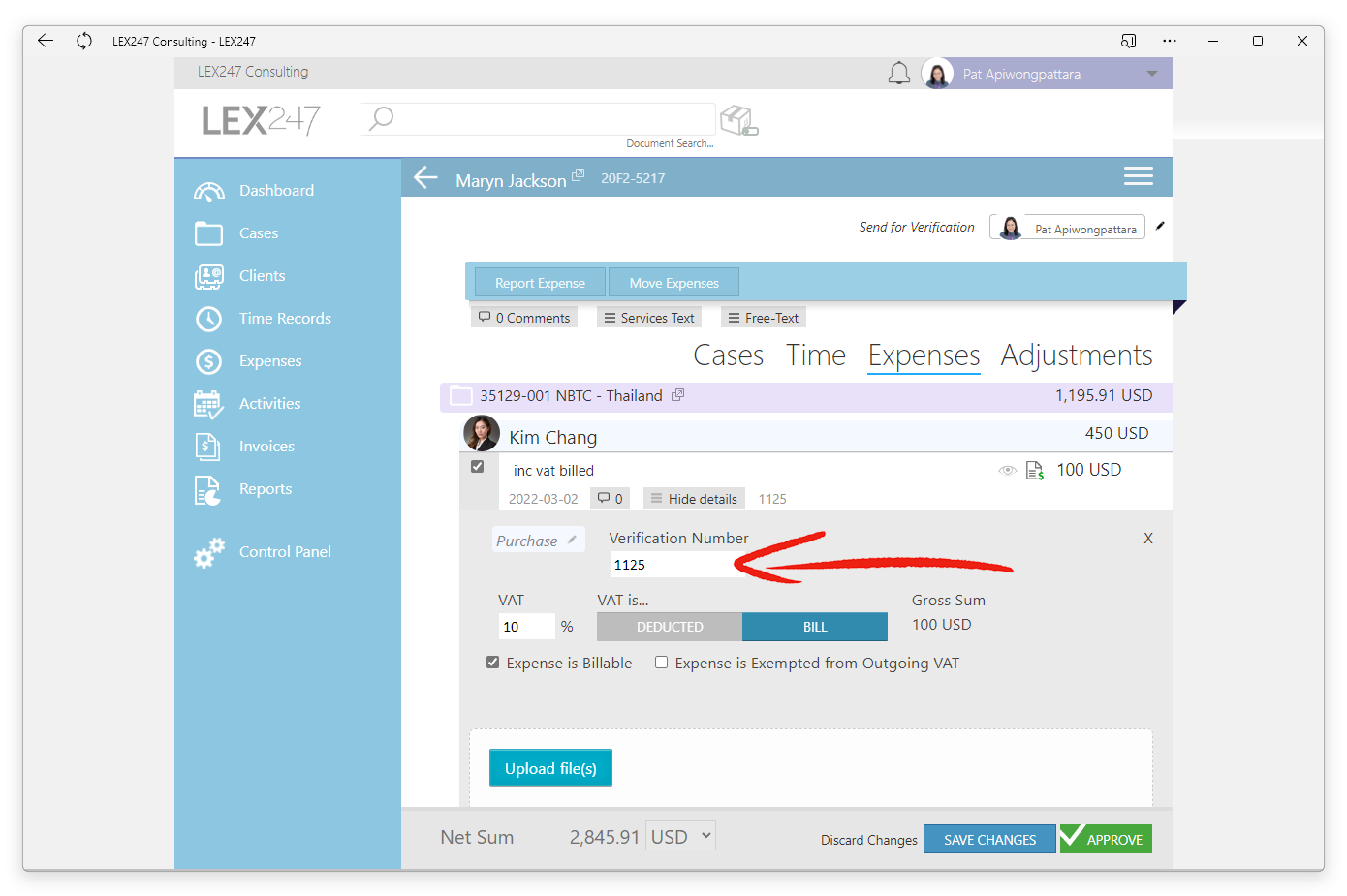Click the VAT percentage input field

pyautogui.click(x=527, y=627)
